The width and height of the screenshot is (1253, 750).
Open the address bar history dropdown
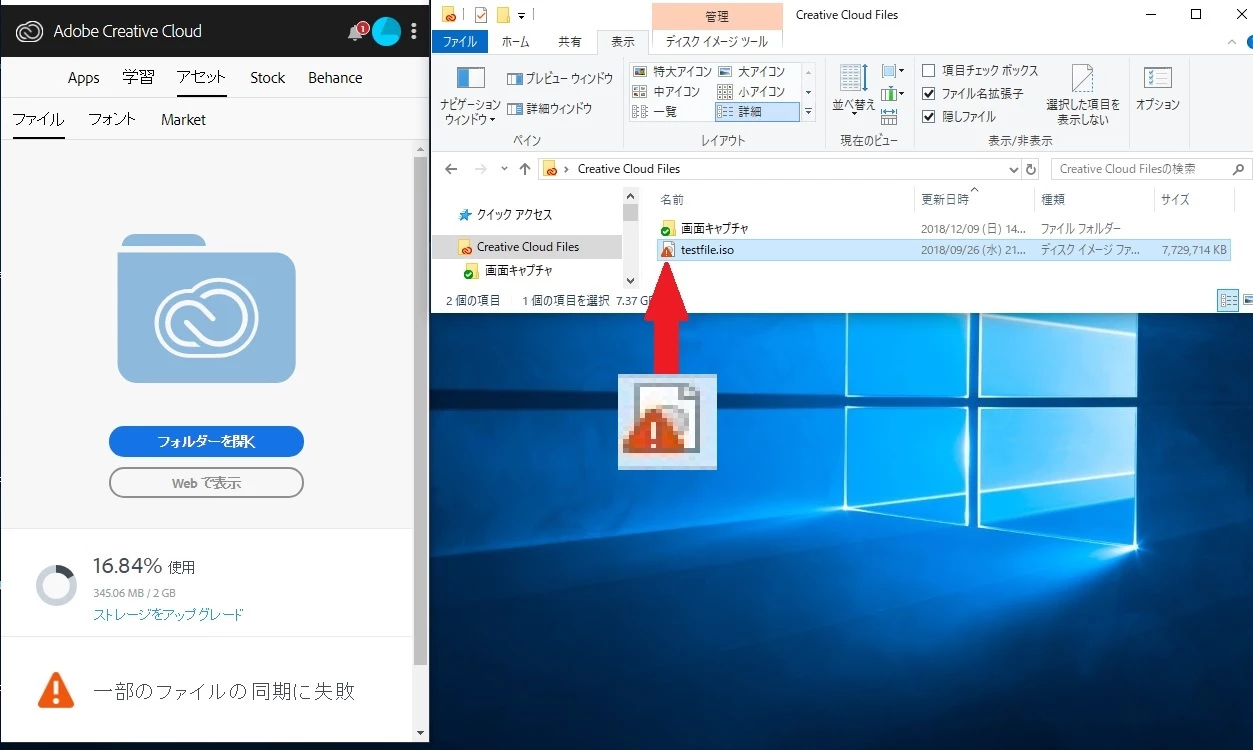tap(1013, 170)
